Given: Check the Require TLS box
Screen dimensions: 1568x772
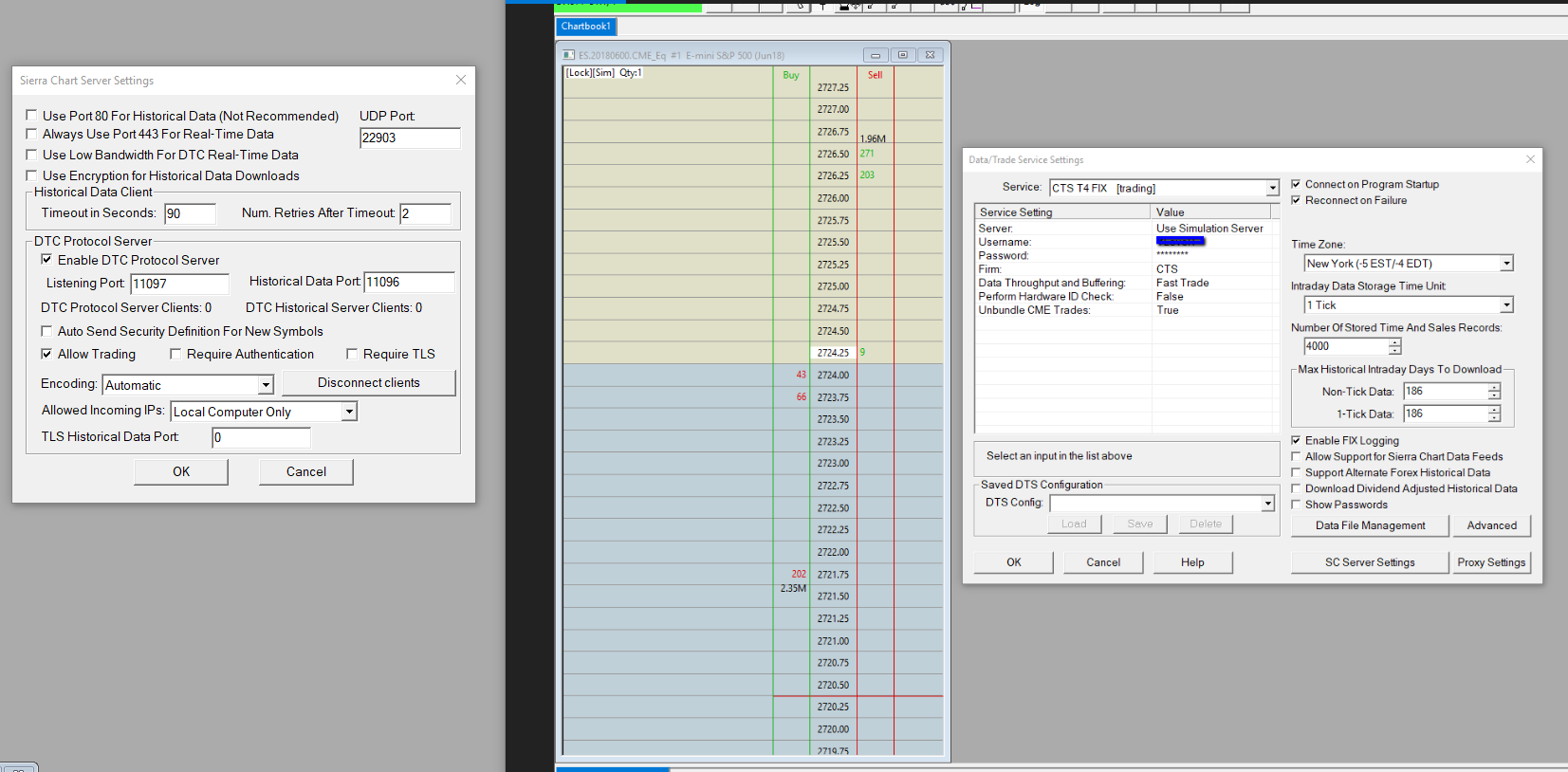Looking at the screenshot, I should coord(352,354).
